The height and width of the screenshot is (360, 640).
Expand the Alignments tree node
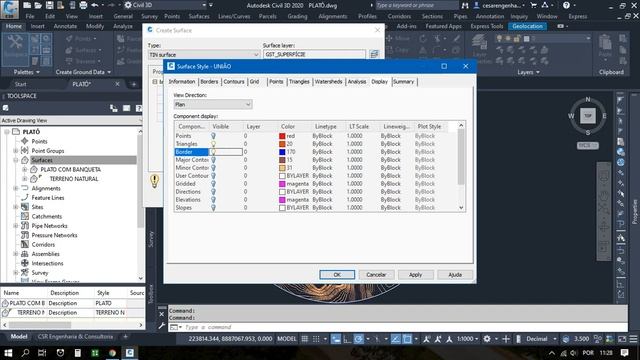coord(16,188)
